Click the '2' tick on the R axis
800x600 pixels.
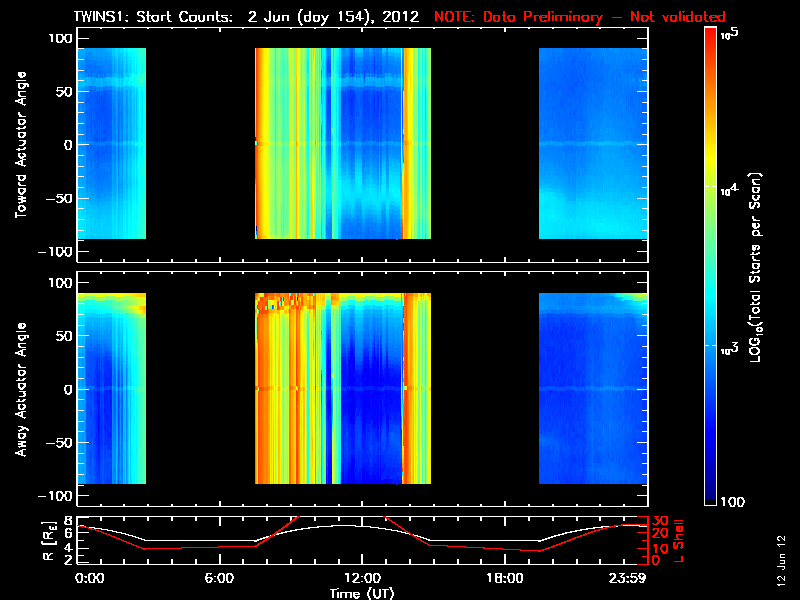coord(68,560)
